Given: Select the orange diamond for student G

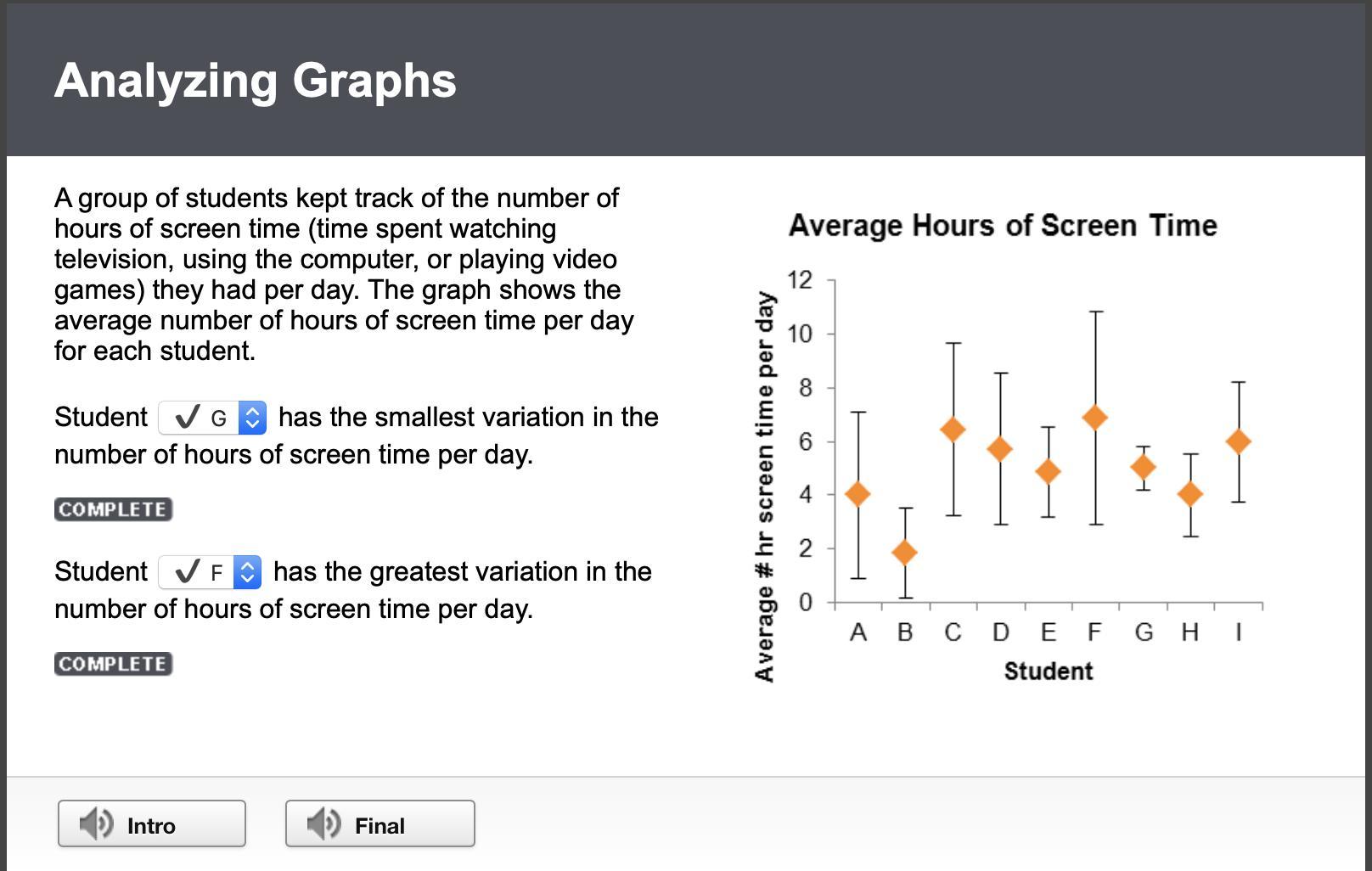Looking at the screenshot, I should coord(1144,467).
